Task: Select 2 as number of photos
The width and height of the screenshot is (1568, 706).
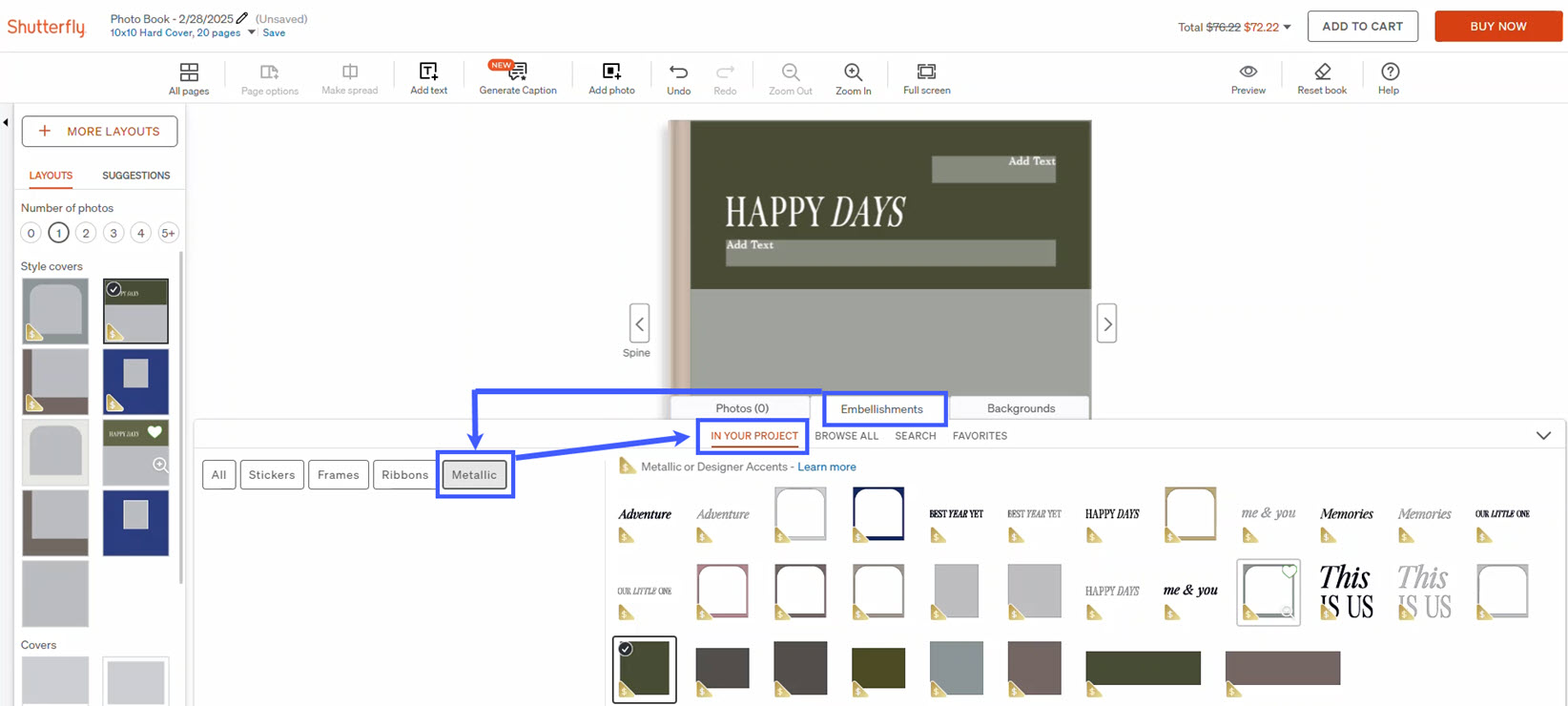Action: coord(86,233)
